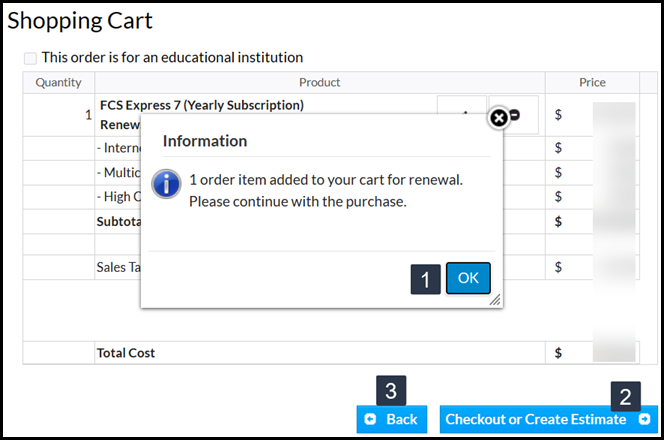This screenshot has height=440, width=664.
Task: Click the Total Cost row label
Action: tap(126, 353)
